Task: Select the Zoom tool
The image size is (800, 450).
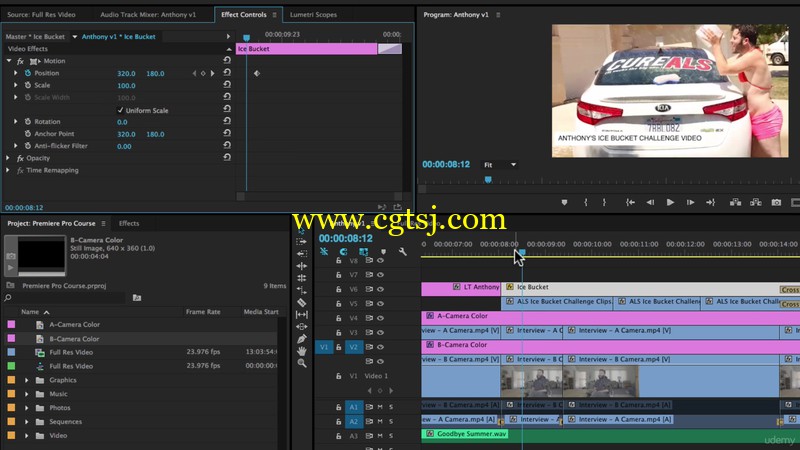Action: tap(302, 363)
